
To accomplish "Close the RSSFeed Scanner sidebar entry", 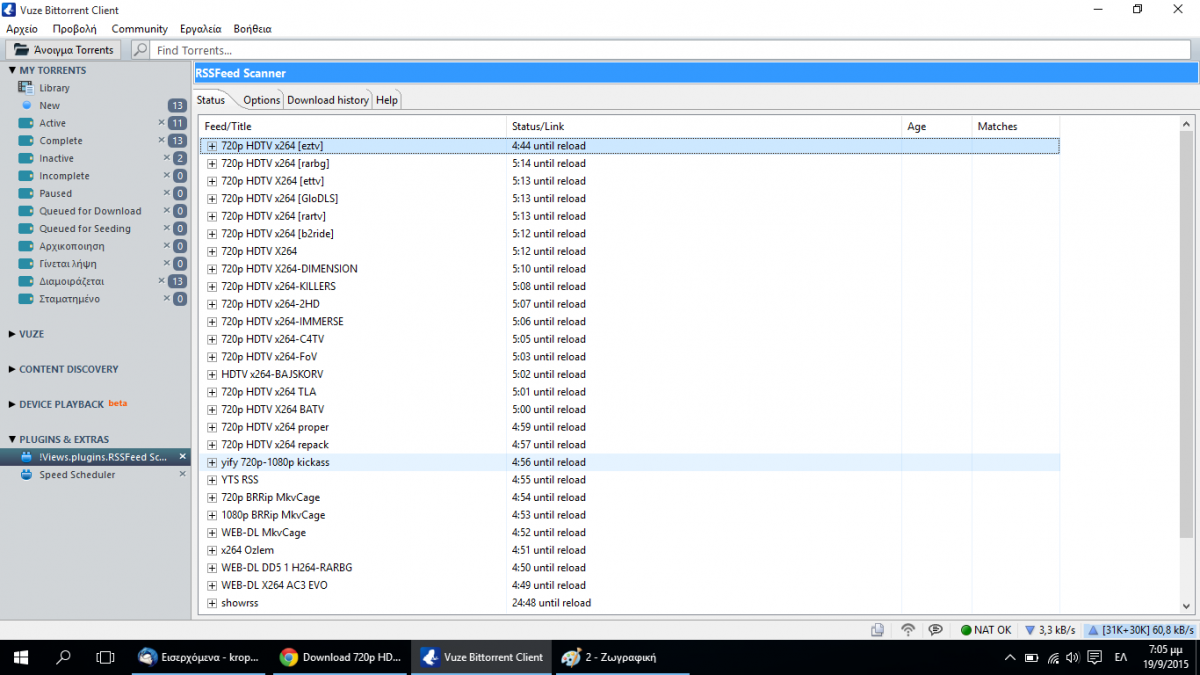I will [182, 457].
